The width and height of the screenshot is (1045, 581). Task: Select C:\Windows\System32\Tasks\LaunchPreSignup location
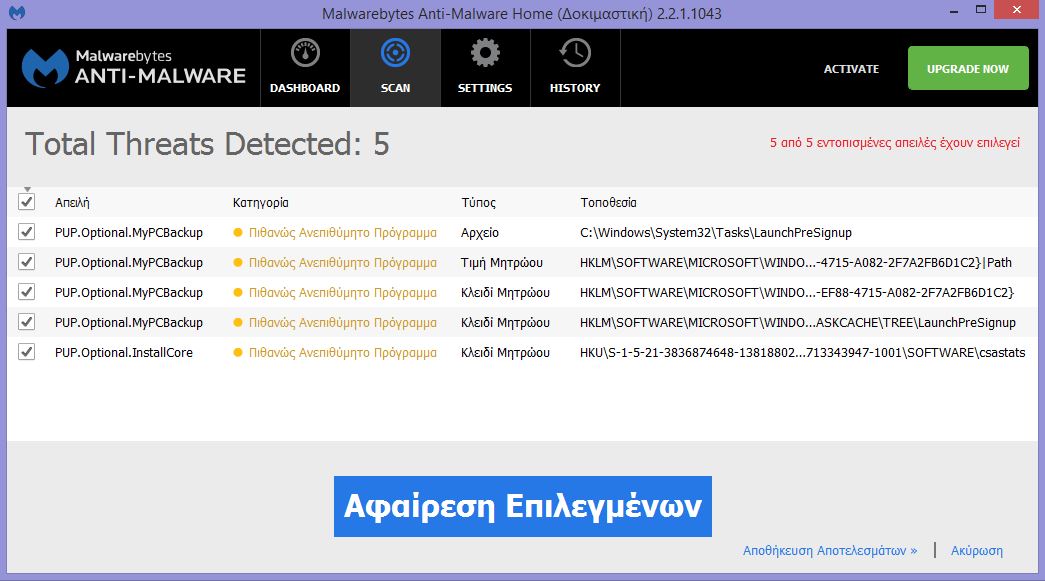pos(716,233)
